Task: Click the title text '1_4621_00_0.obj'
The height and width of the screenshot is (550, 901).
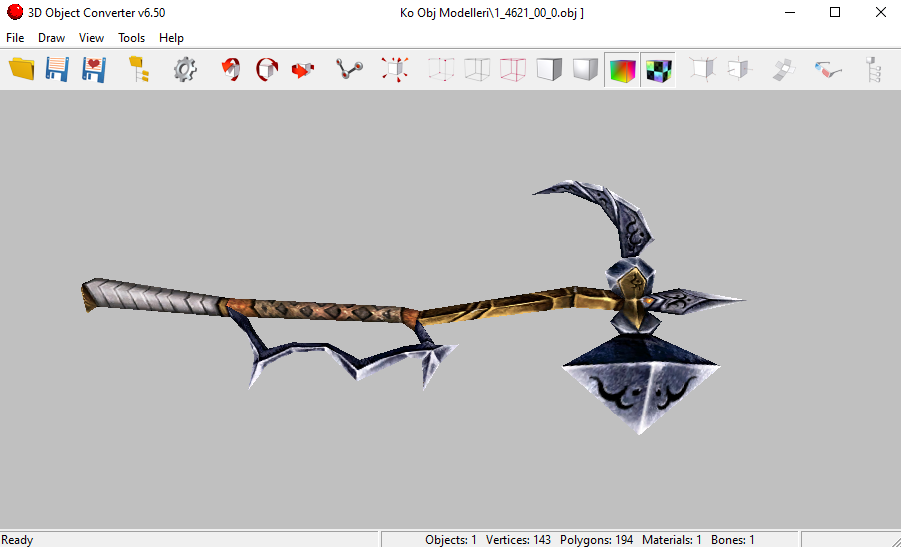Action: click(x=536, y=13)
